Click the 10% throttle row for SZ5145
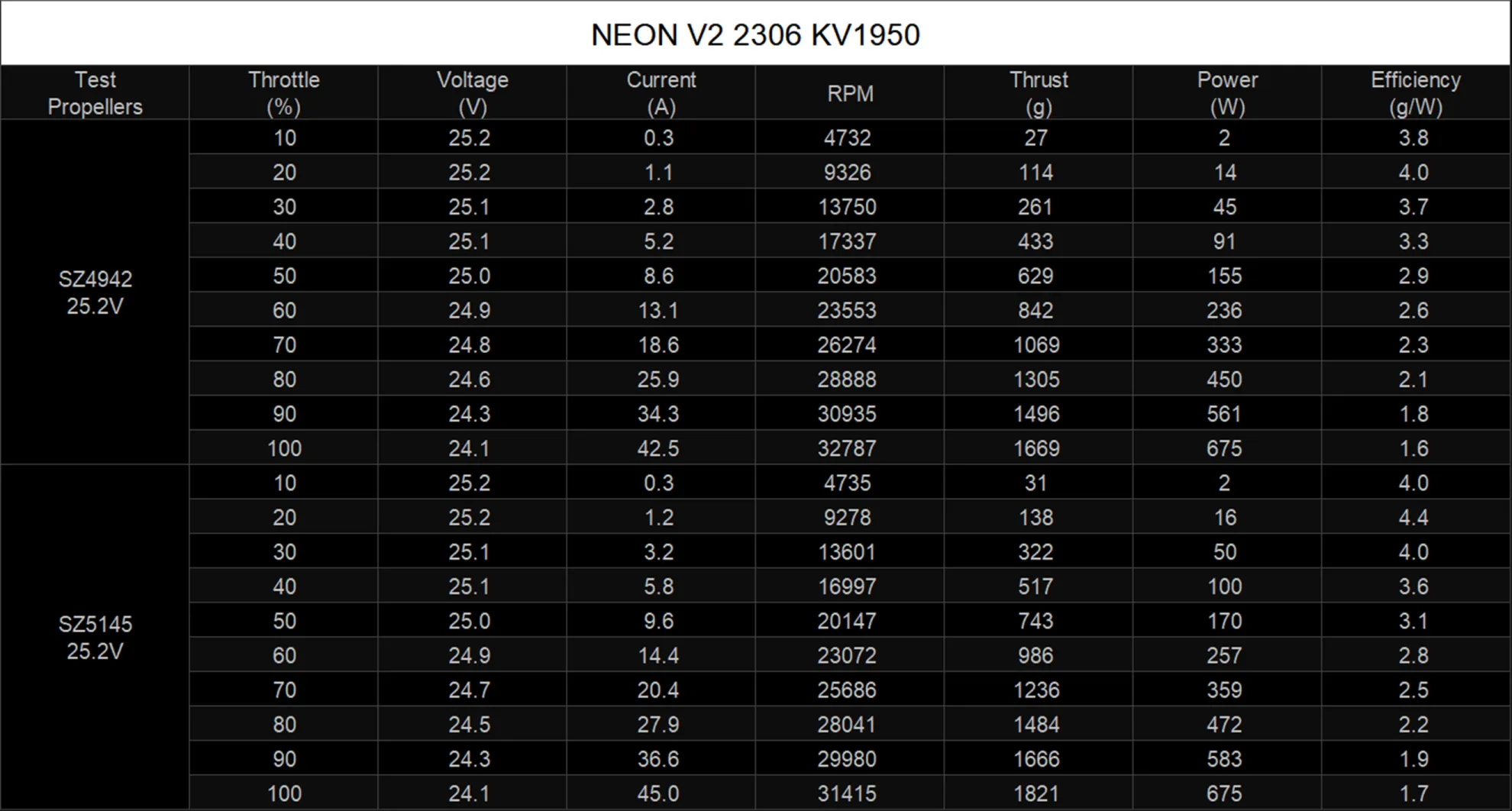Viewport: 1512px width, 811px height. (x=283, y=483)
